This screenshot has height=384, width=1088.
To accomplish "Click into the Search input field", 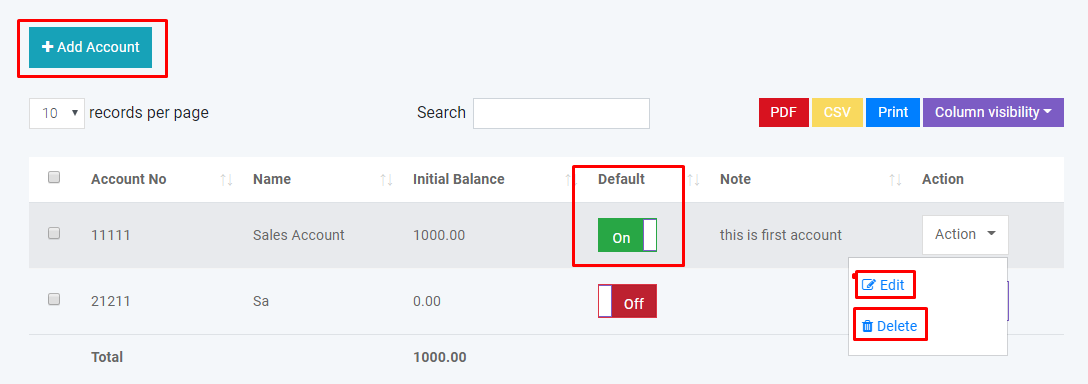I will (561, 113).
